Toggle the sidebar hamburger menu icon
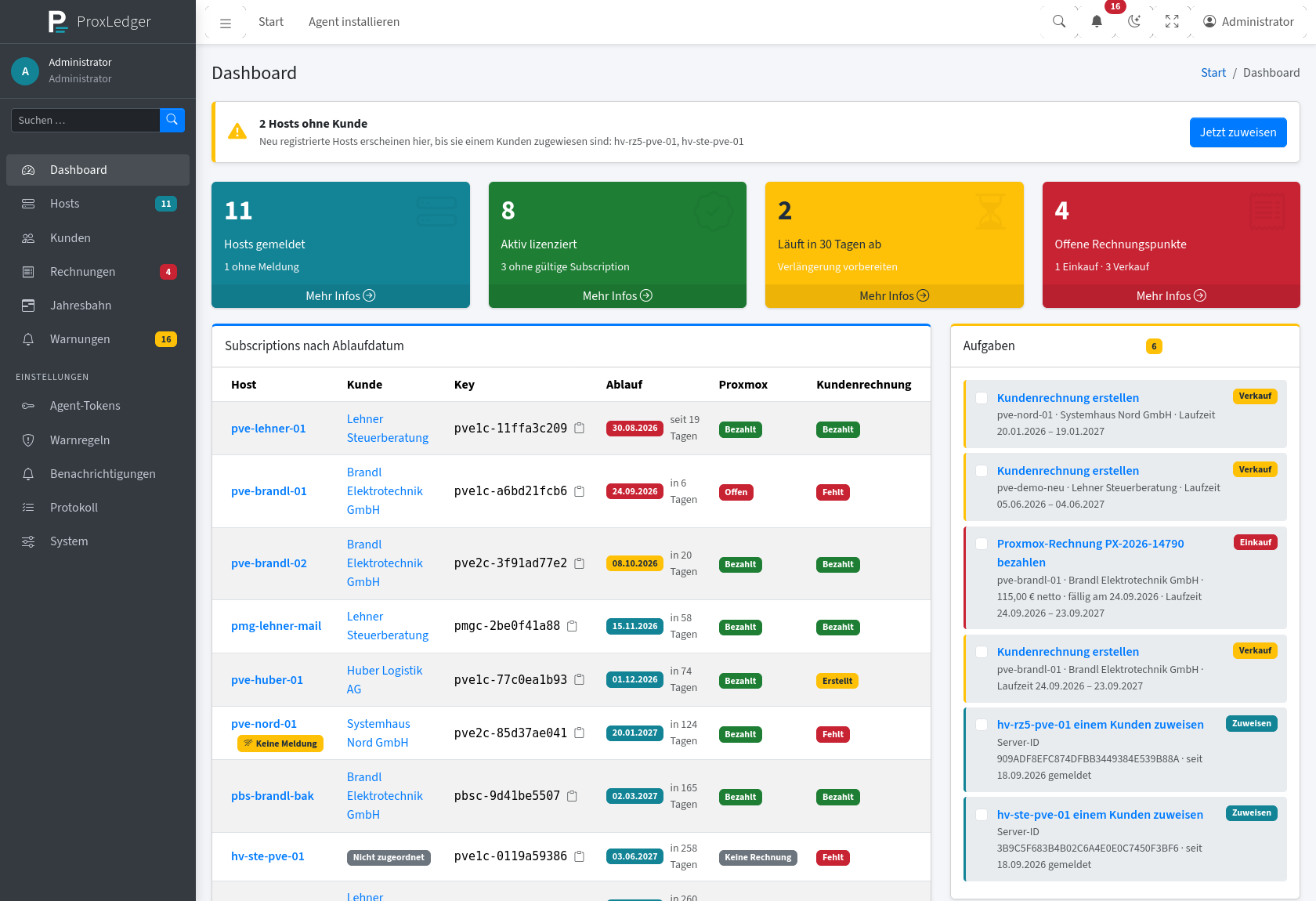The height and width of the screenshot is (901, 1316). pyautogui.click(x=226, y=23)
